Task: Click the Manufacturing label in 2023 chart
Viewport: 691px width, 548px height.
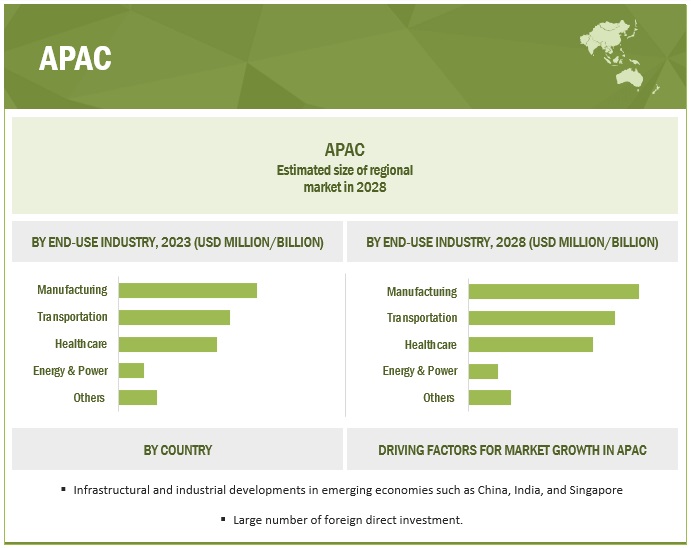Action: click(72, 290)
